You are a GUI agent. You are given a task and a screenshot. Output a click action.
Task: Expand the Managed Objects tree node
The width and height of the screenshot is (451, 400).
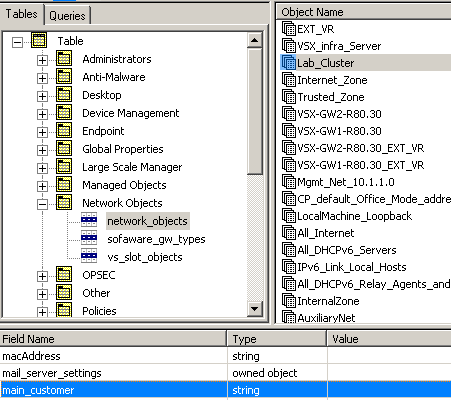coord(42,186)
